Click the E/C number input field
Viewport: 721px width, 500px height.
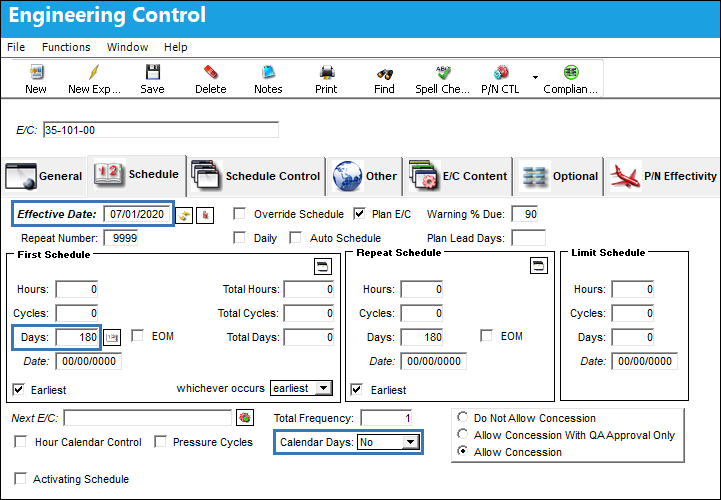pos(161,130)
